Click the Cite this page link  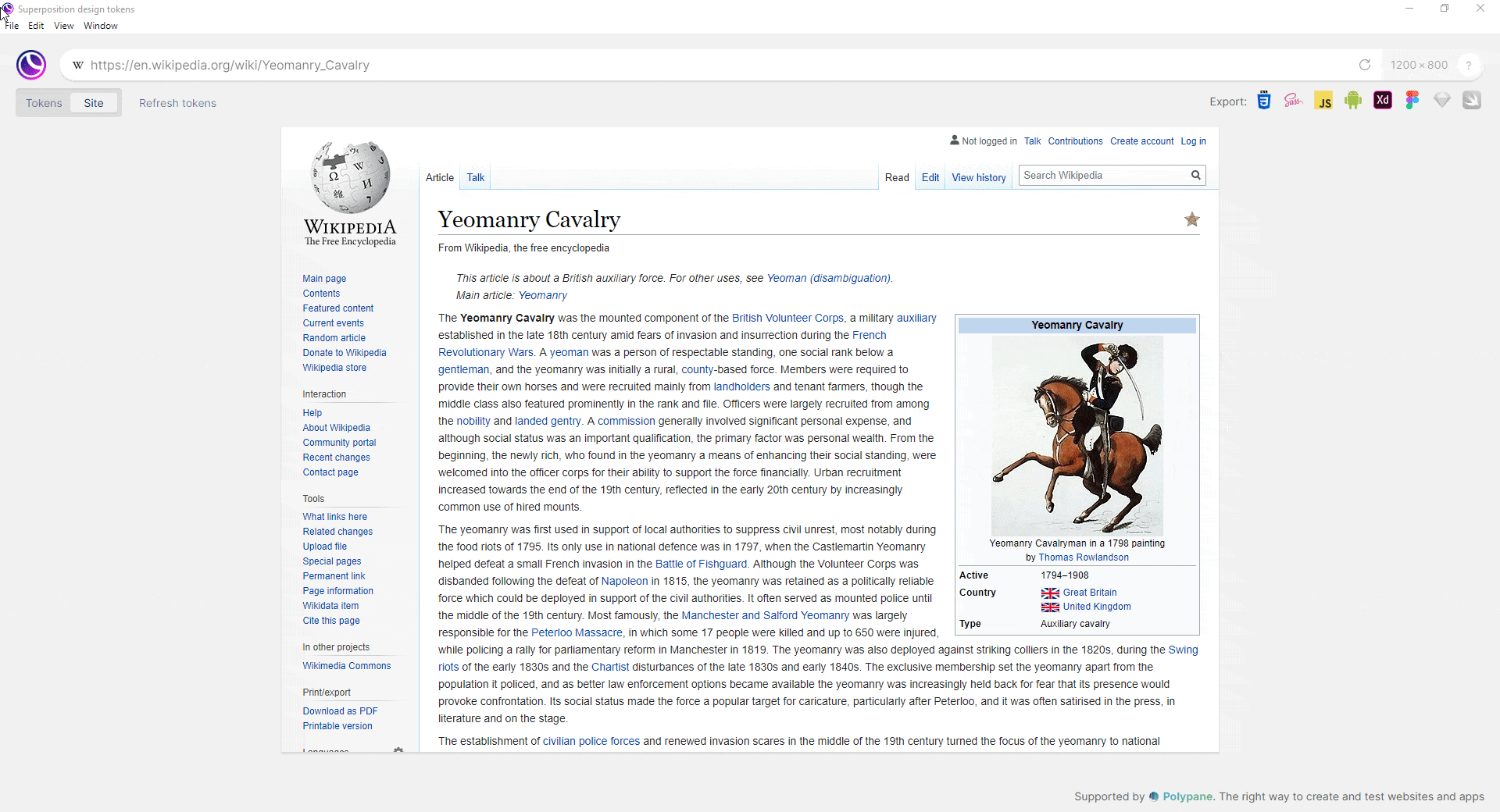coord(331,621)
